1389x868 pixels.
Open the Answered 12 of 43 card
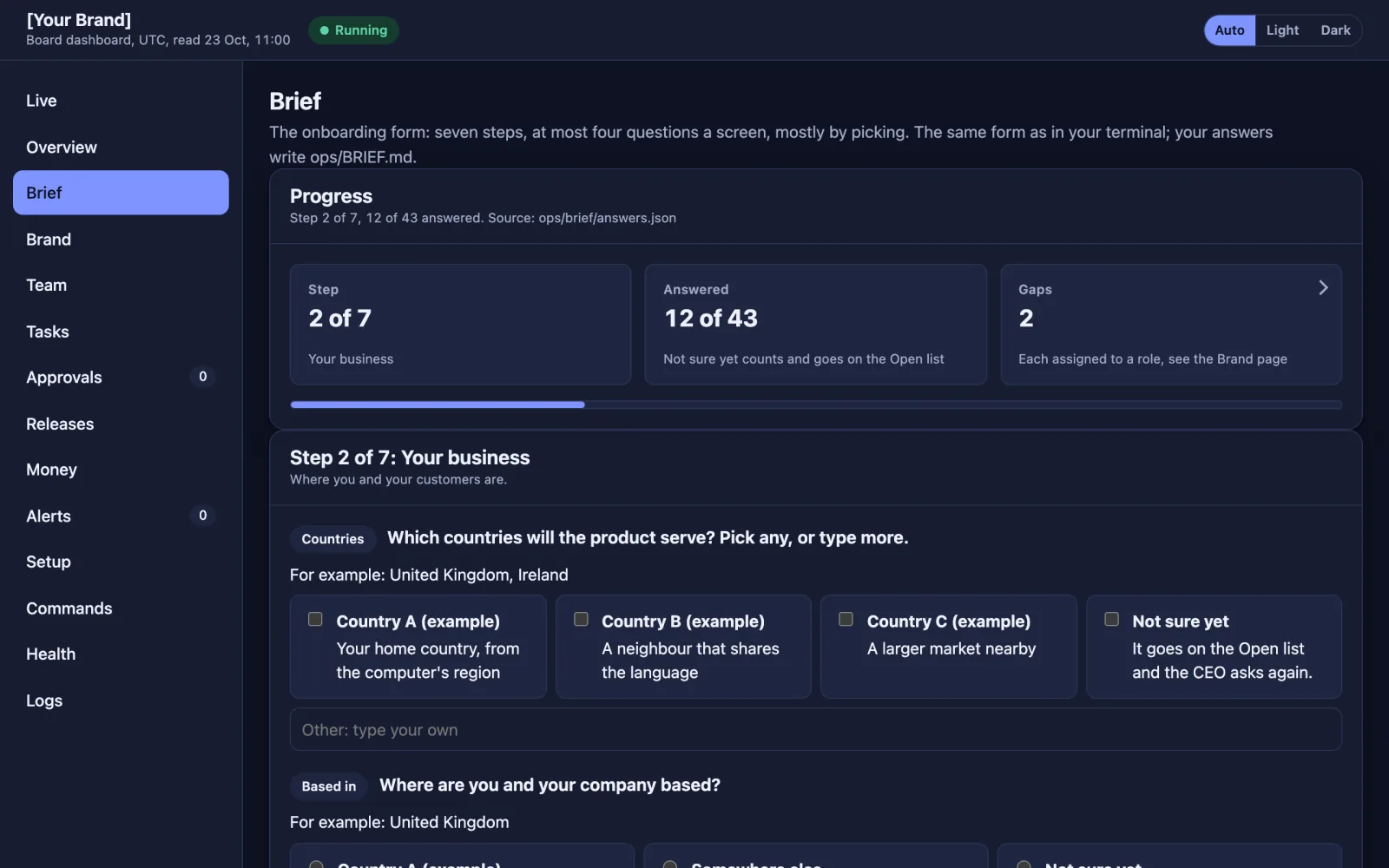(x=815, y=324)
